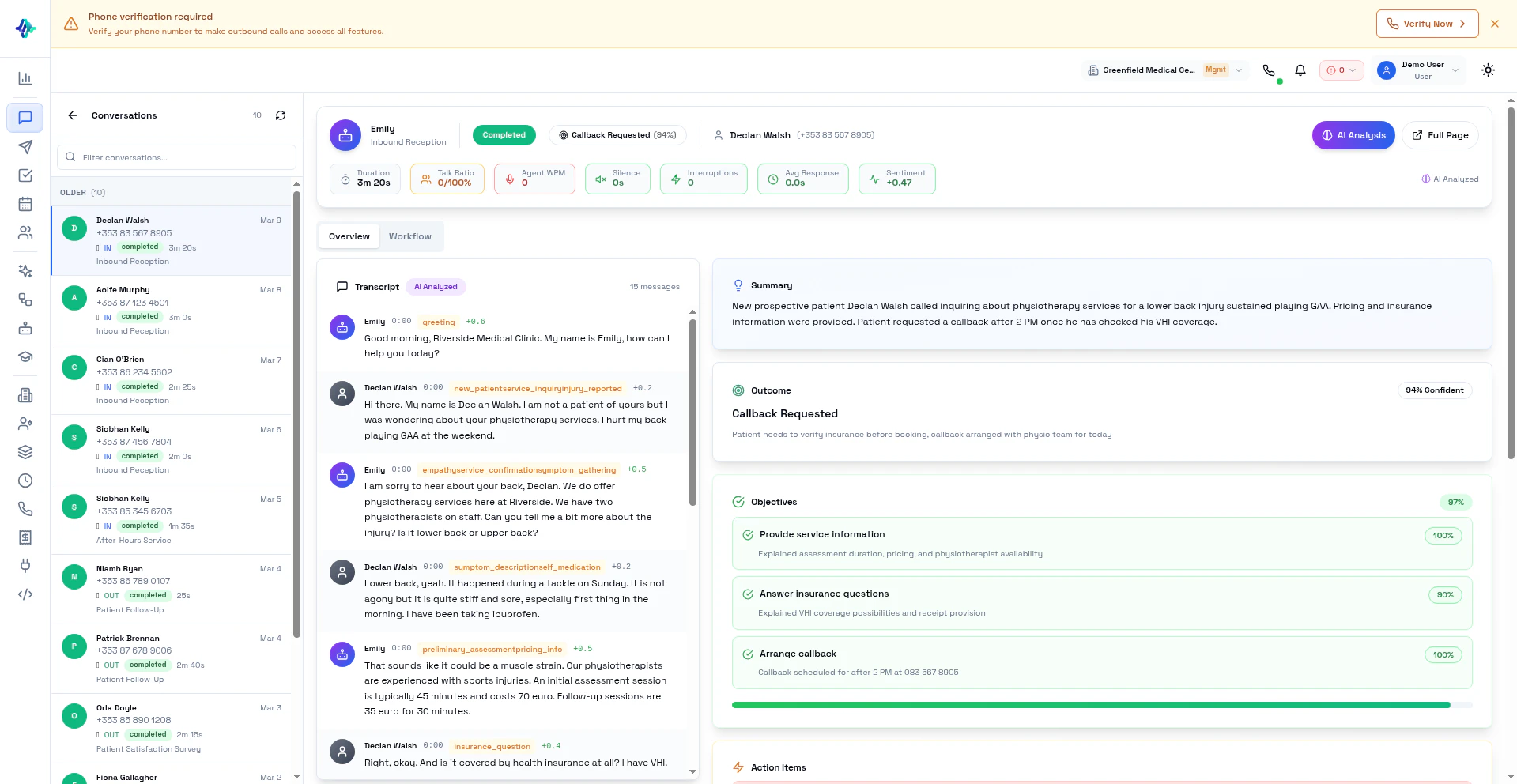Open the calendar sidebar icon

pyautogui.click(x=25, y=204)
